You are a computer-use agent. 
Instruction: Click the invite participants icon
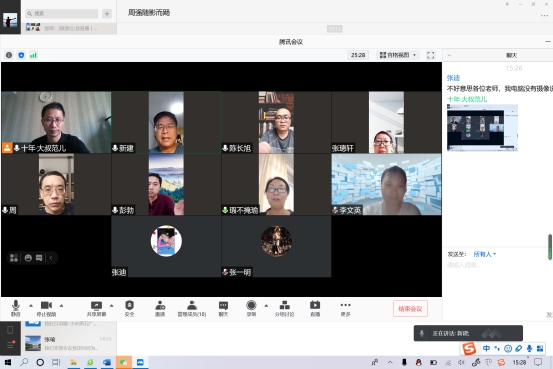pos(160,308)
